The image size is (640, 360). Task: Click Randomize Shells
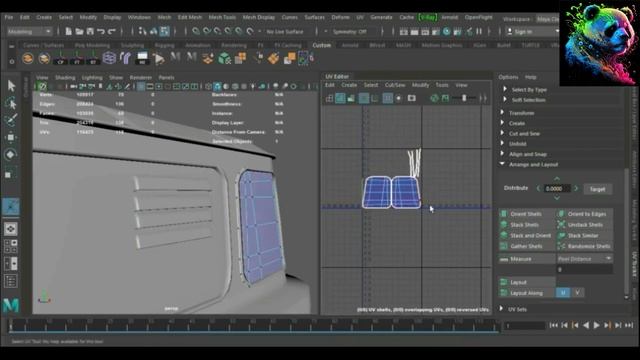pos(584,246)
